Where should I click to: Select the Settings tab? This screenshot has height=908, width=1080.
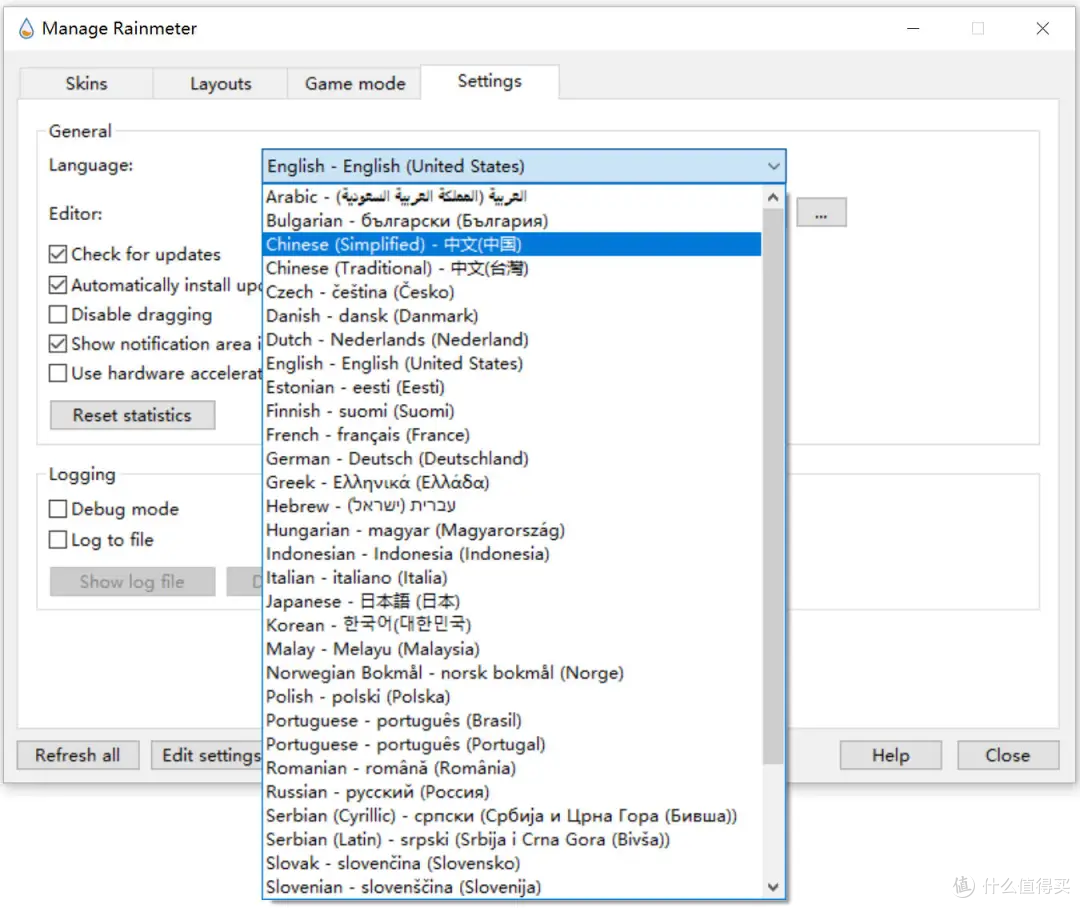coord(490,81)
